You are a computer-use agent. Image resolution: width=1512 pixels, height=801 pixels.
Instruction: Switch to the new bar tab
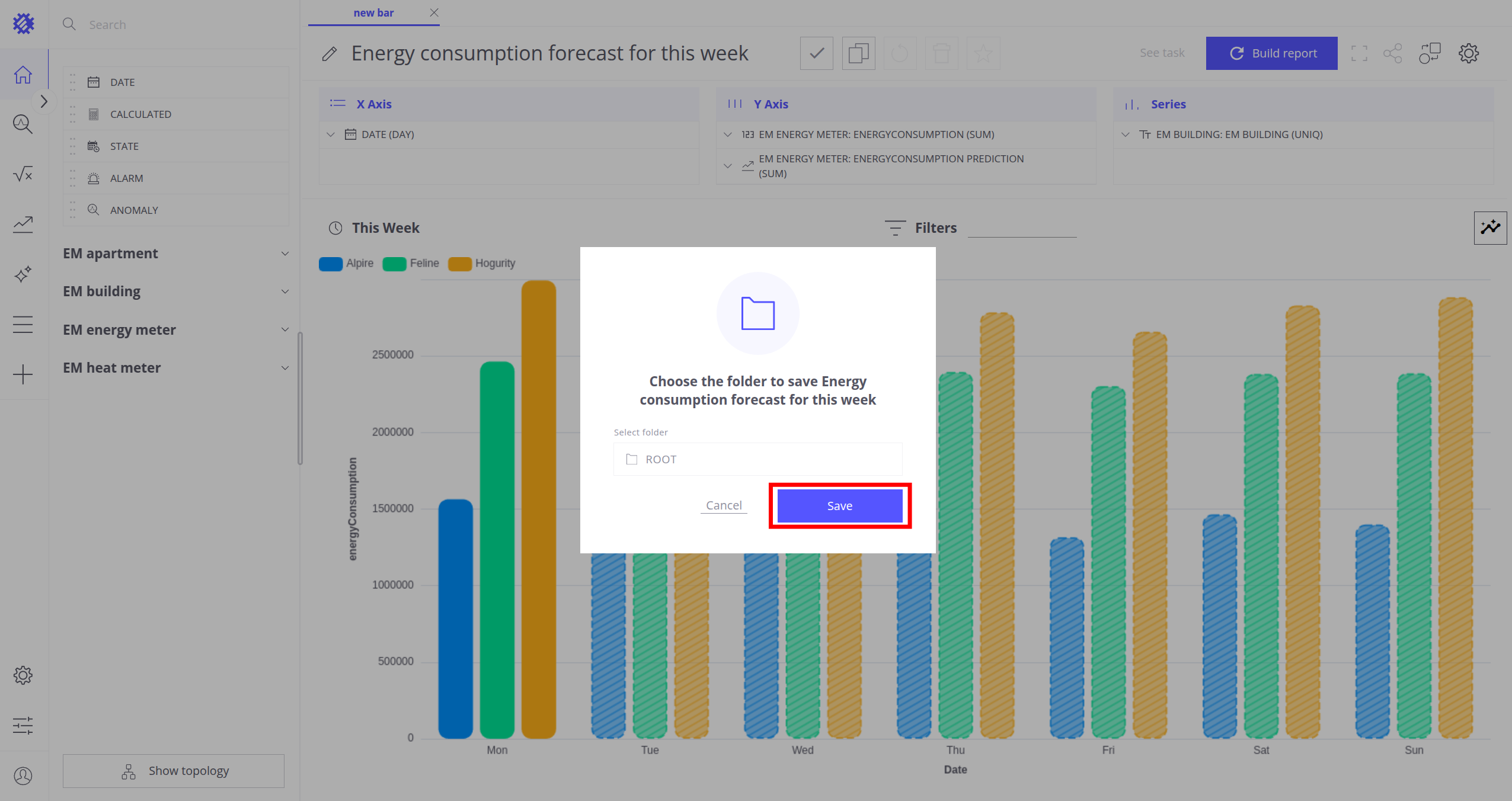click(x=373, y=13)
